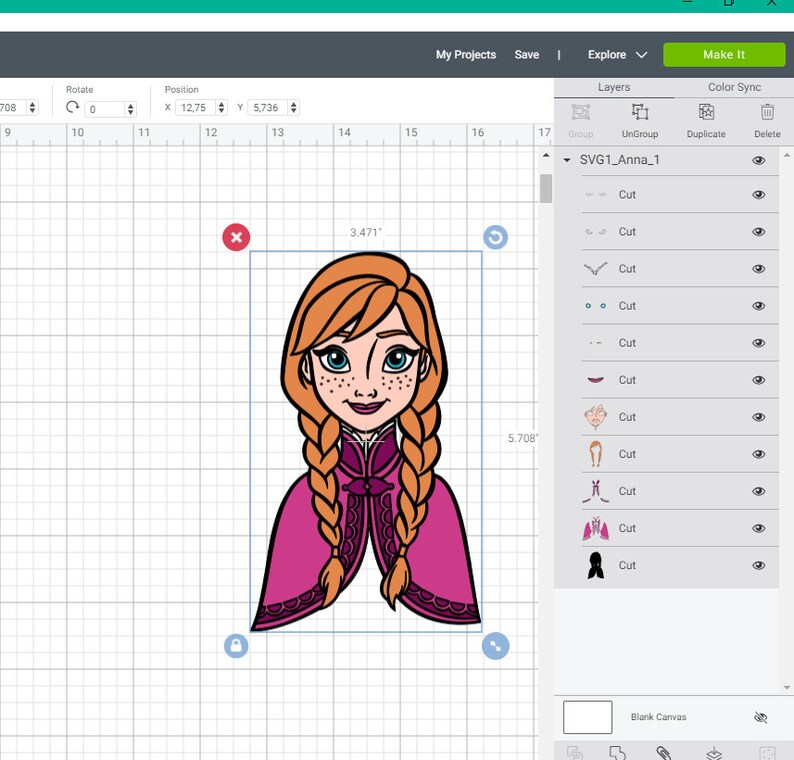This screenshot has height=760, width=794.
Task: Click the Rotate value input field
Action: 106,109
